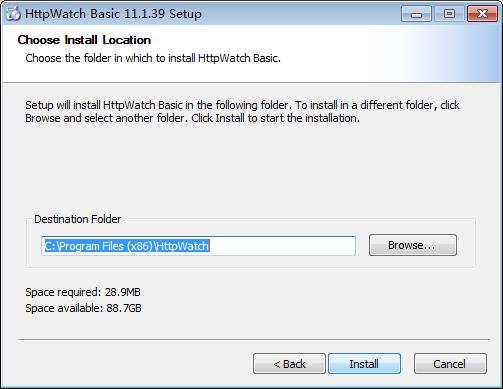503x389 pixels.
Task: Minimize the HttpWatch Setup window
Action: click(x=416, y=14)
